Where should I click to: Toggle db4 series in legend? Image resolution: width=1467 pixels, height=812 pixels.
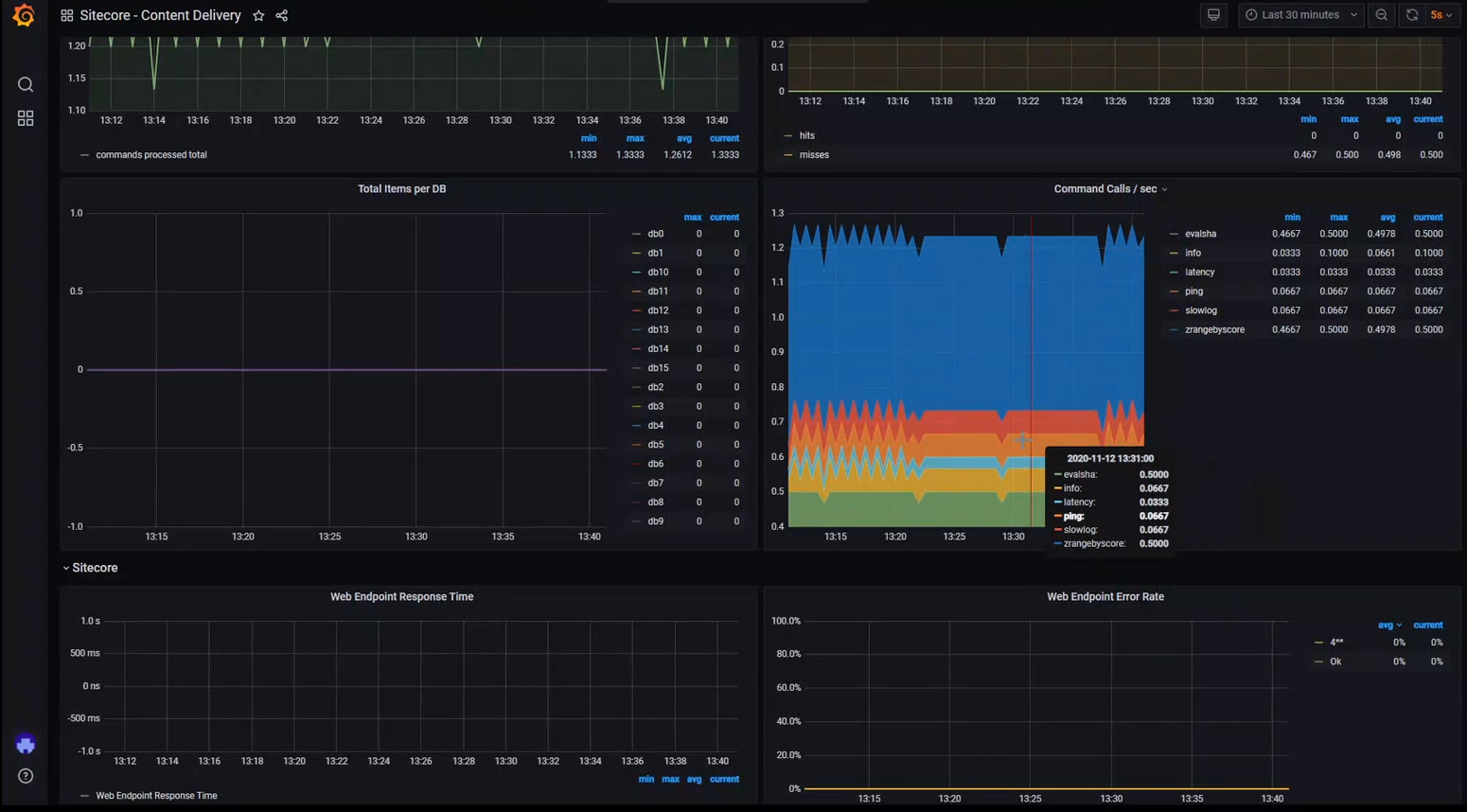[655, 426]
